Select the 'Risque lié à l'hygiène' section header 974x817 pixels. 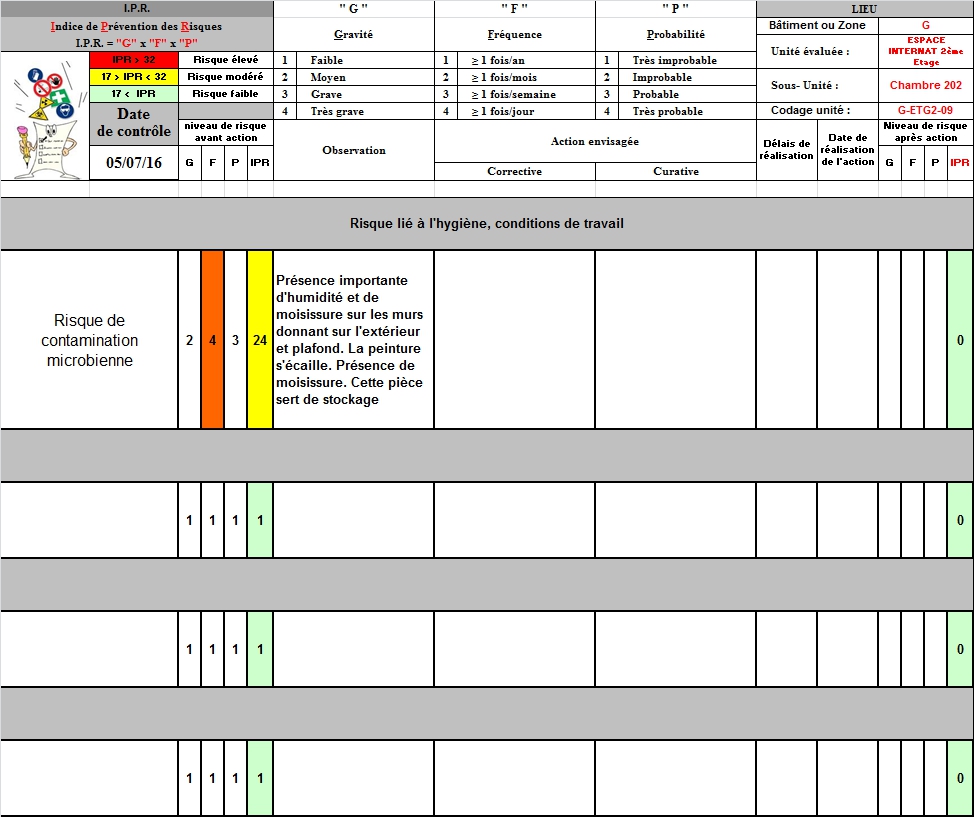486,223
